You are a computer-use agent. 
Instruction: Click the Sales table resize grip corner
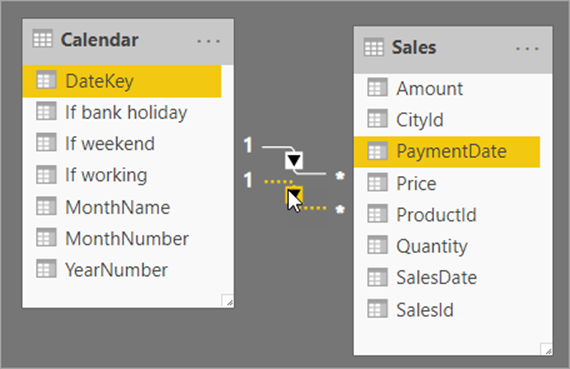click(546, 349)
